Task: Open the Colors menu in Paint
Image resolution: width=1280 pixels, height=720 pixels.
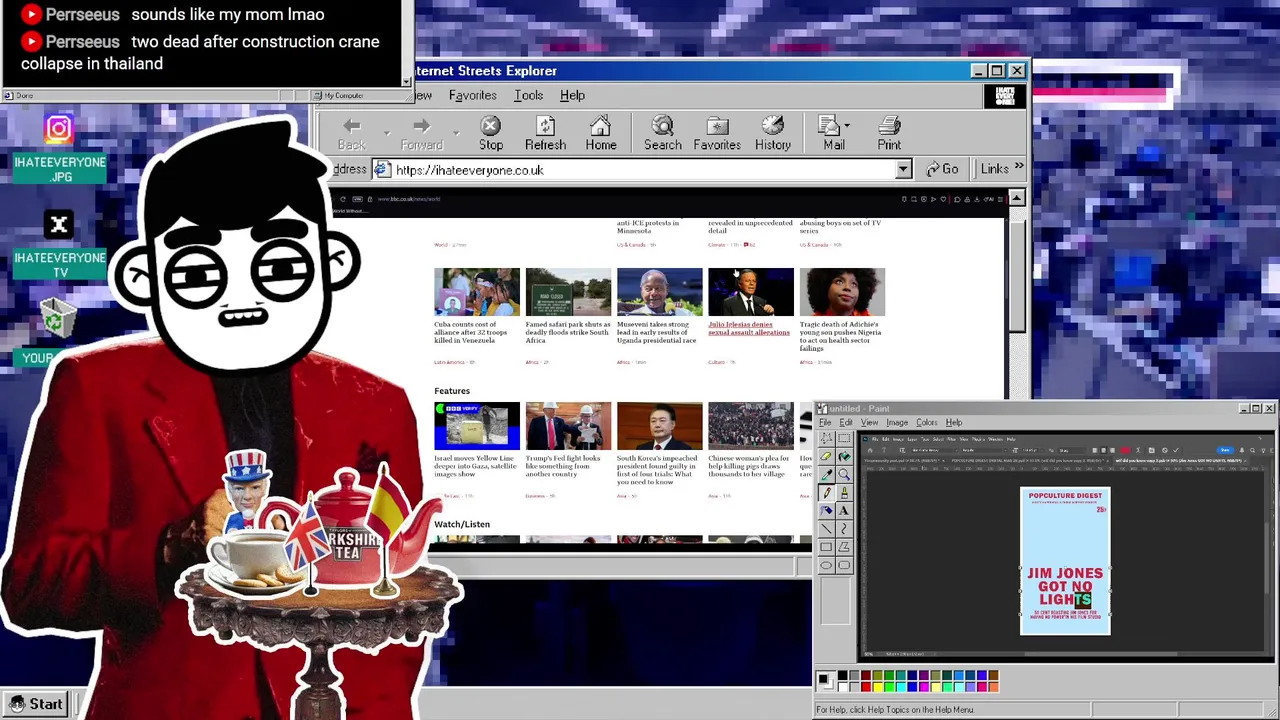Action: point(927,422)
